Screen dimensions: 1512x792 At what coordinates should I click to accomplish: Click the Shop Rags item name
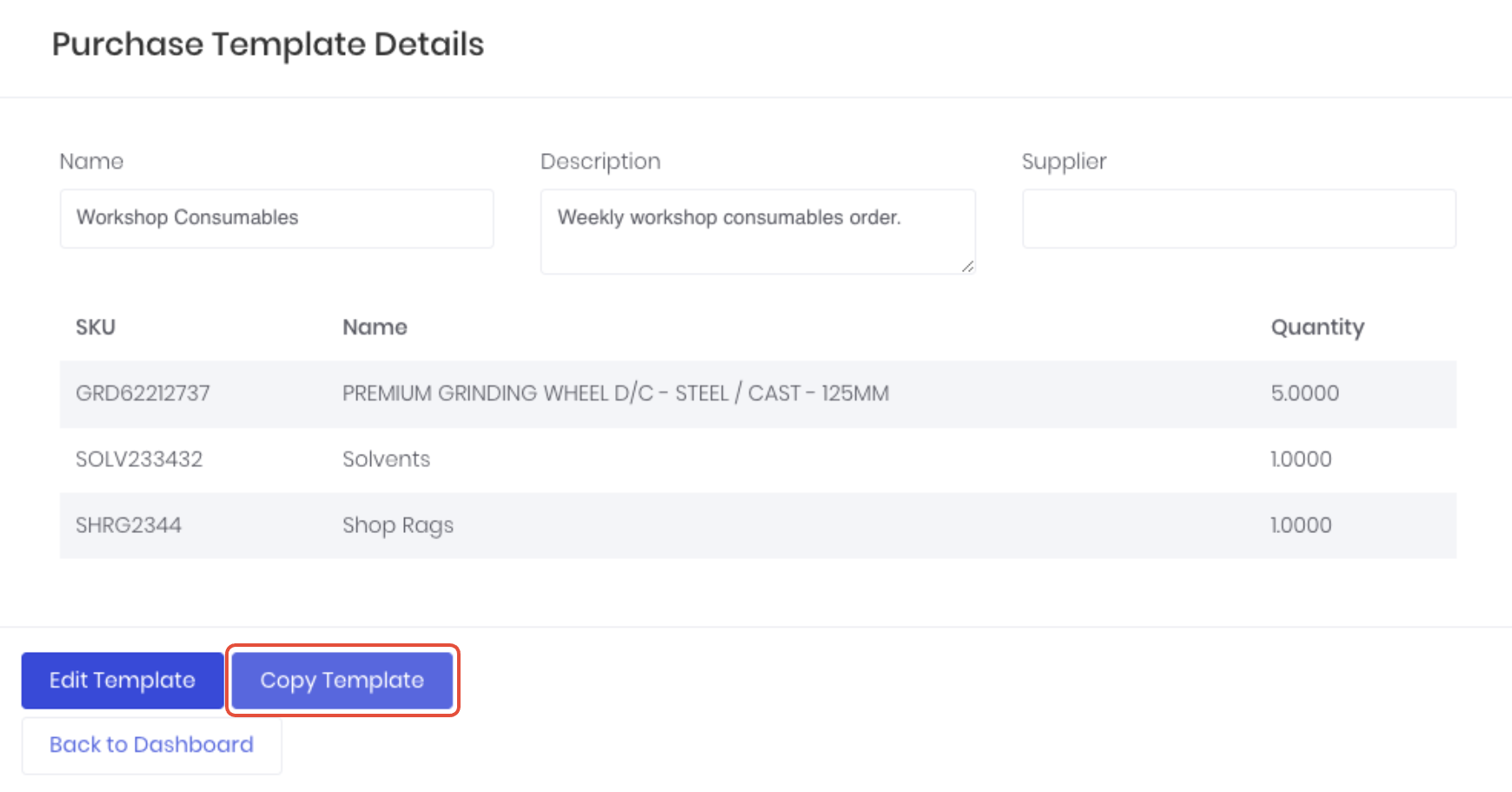(x=398, y=526)
